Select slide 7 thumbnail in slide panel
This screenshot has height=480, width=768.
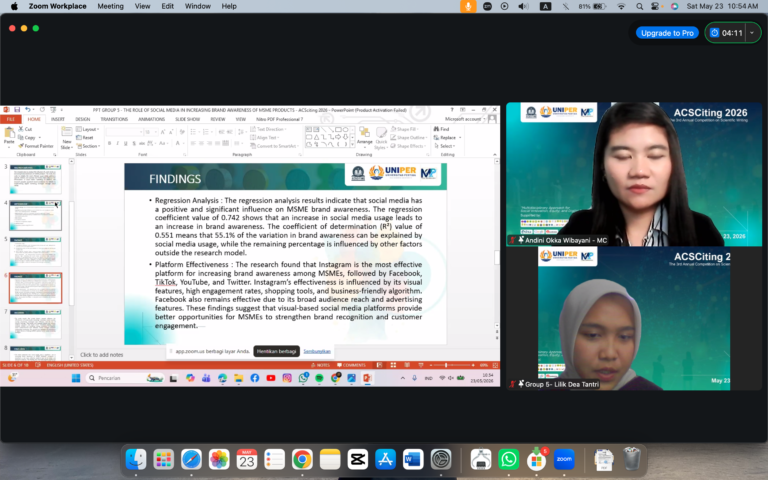coord(35,324)
